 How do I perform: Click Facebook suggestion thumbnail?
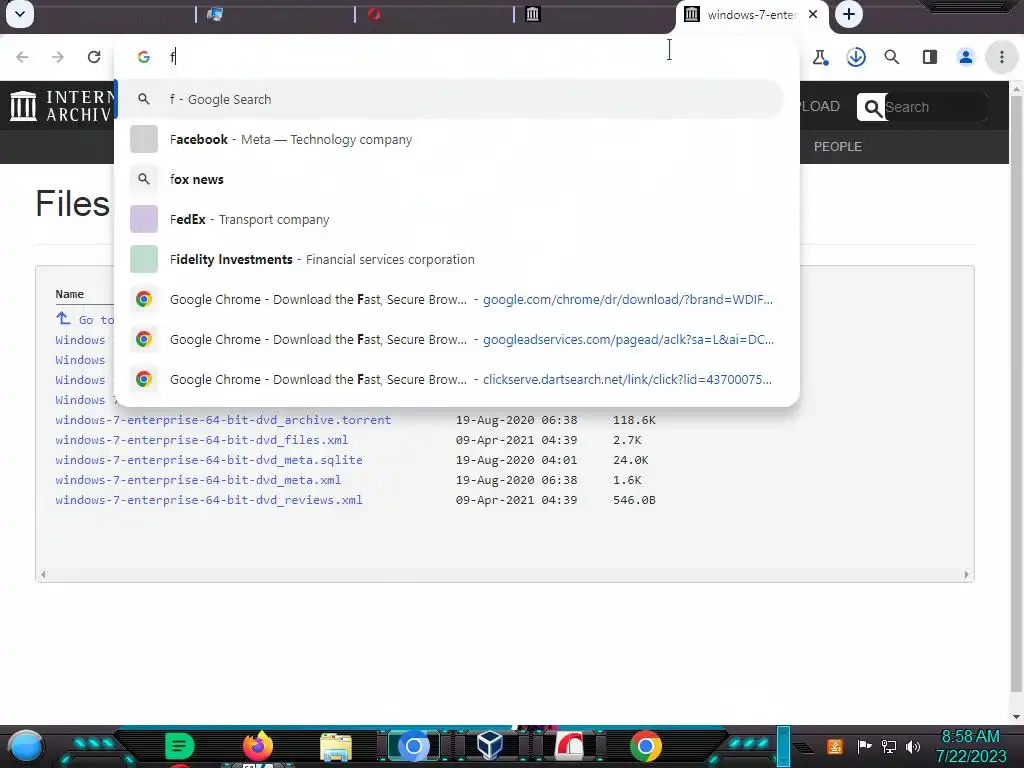[x=144, y=139]
